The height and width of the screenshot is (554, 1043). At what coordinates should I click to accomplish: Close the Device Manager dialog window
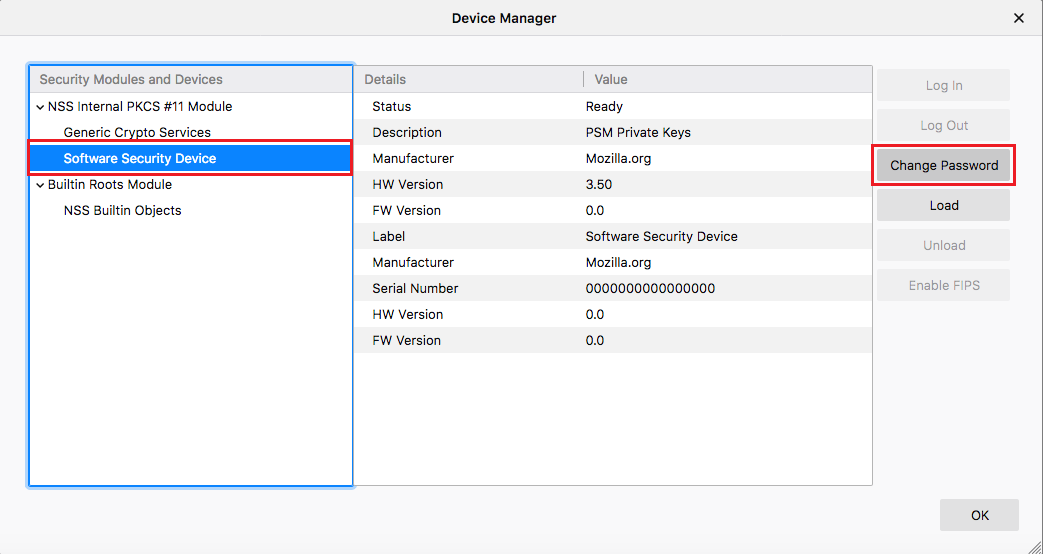pyautogui.click(x=1019, y=18)
